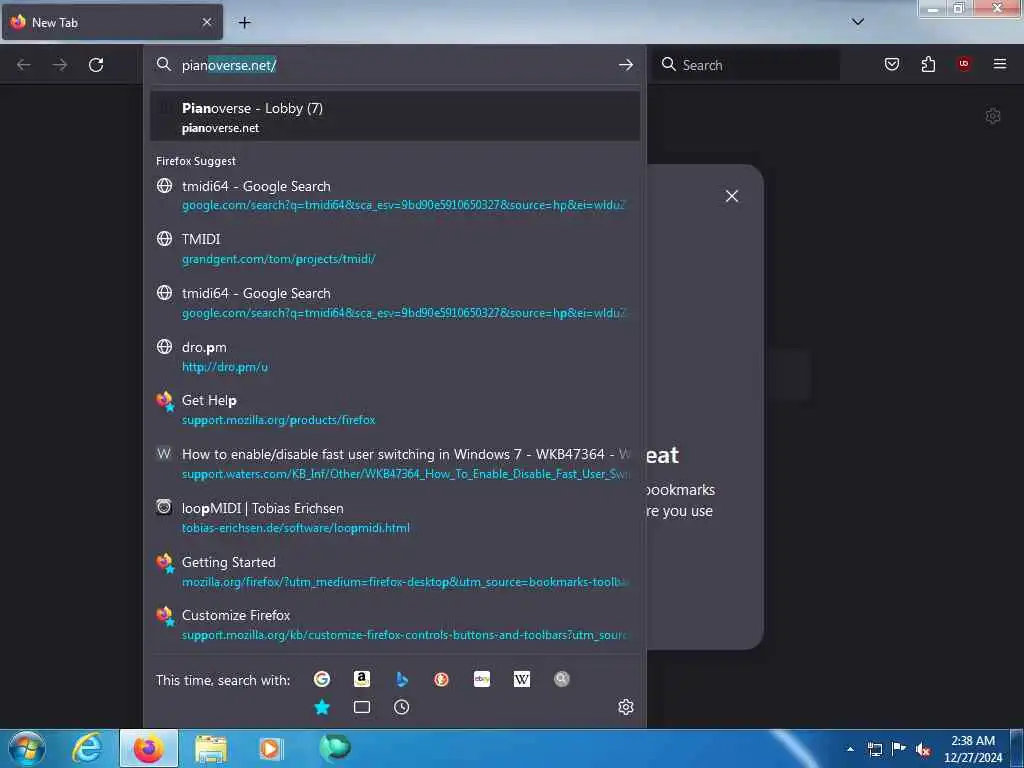This screenshot has height=768, width=1024.
Task: Open the TMIDI grandgent.com suggestion
Action: [x=394, y=249]
